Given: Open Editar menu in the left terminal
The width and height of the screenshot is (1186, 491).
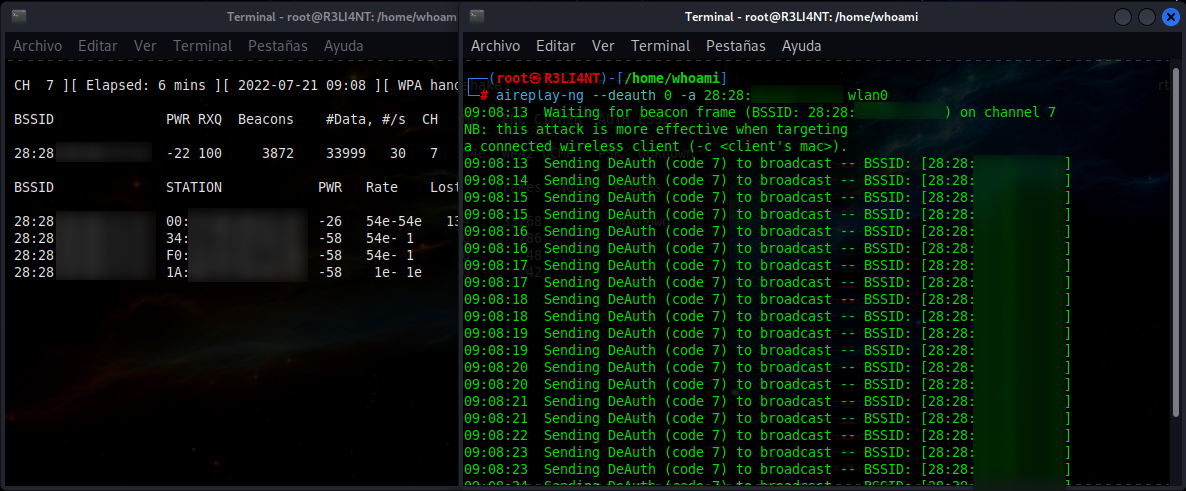Looking at the screenshot, I should tap(98, 46).
